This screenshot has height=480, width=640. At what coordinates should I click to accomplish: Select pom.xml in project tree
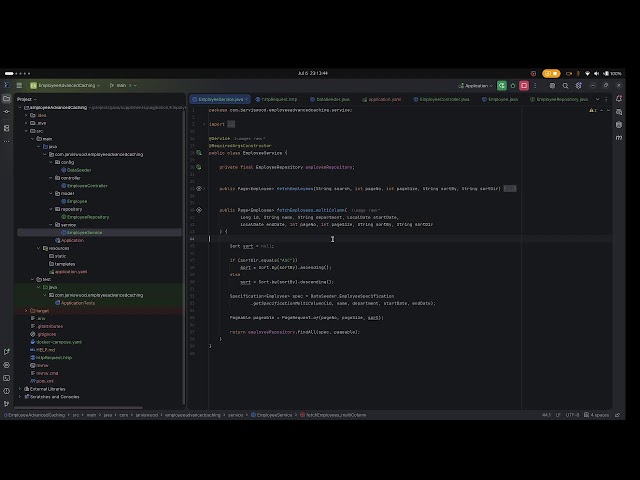coord(44,381)
